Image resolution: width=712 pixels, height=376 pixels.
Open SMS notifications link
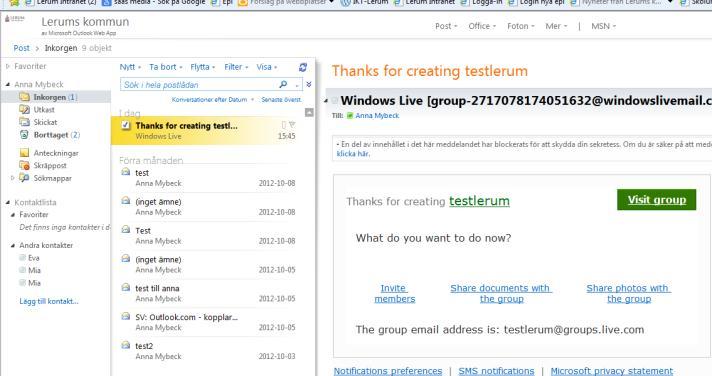pyautogui.click(x=496, y=371)
